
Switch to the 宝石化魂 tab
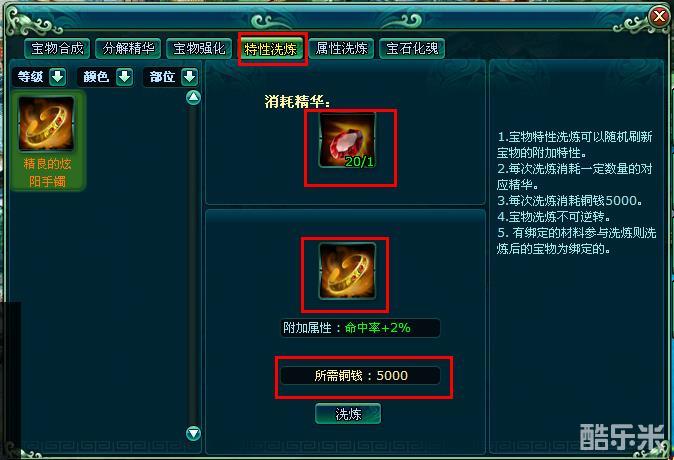click(x=412, y=48)
